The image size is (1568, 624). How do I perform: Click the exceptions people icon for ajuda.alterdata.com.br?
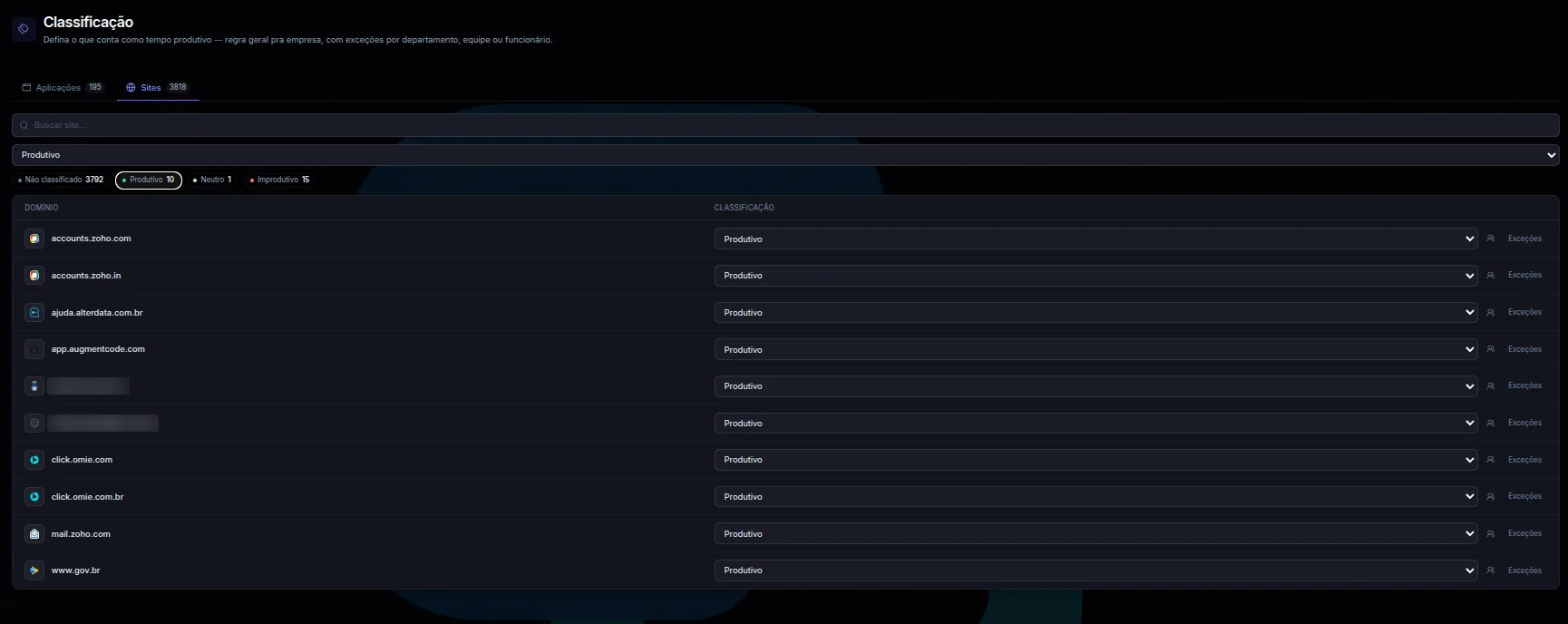(x=1490, y=312)
